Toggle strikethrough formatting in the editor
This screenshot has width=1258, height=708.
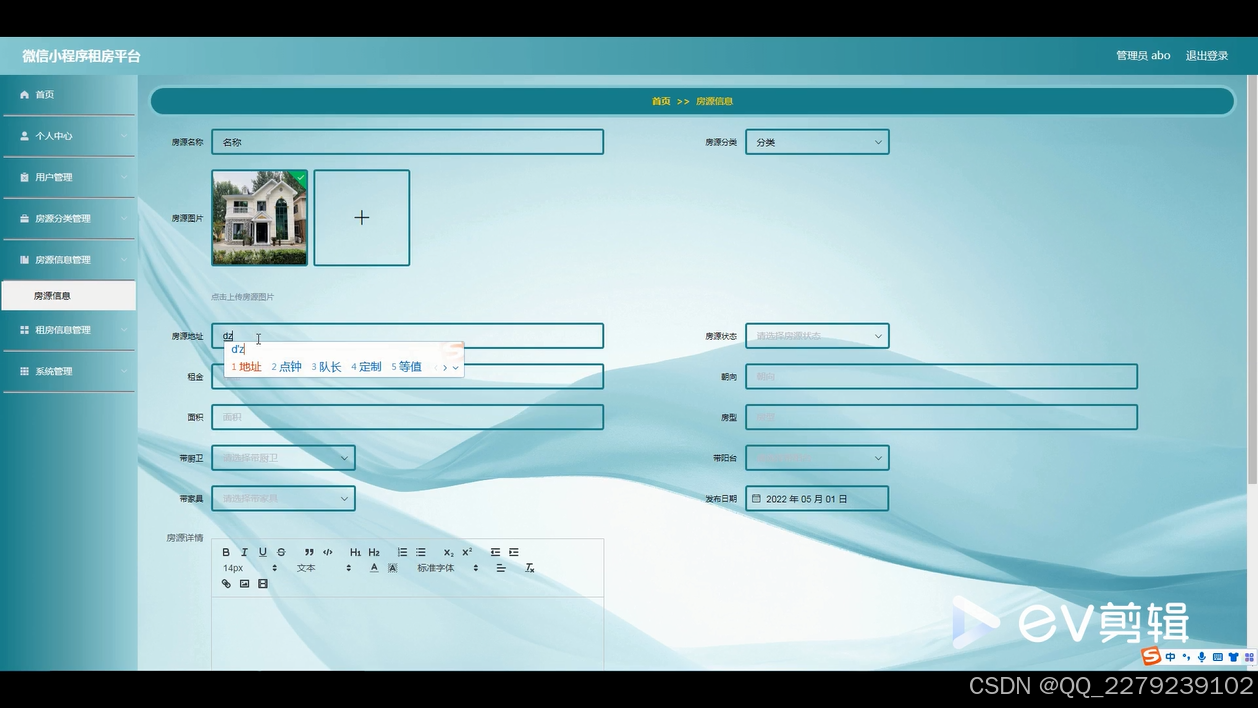coord(281,552)
